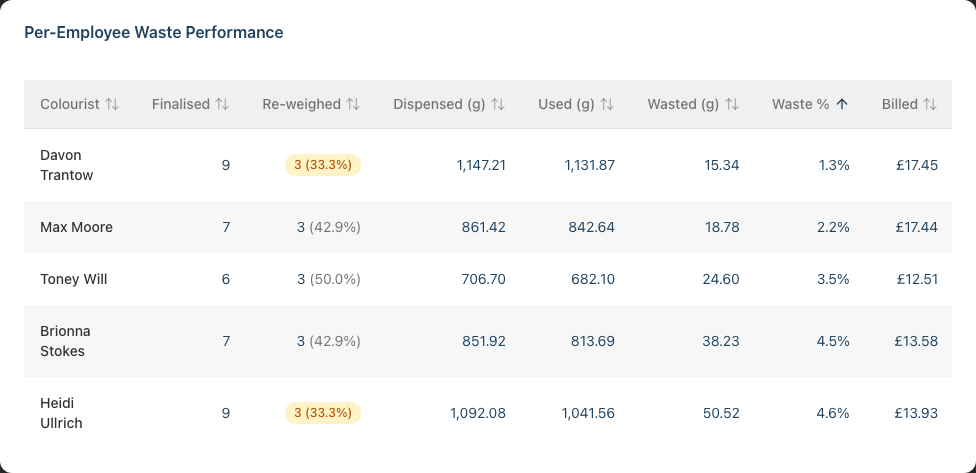The image size is (976, 473).
Task: Click used value 1,131.87
Action: pyautogui.click(x=589, y=165)
